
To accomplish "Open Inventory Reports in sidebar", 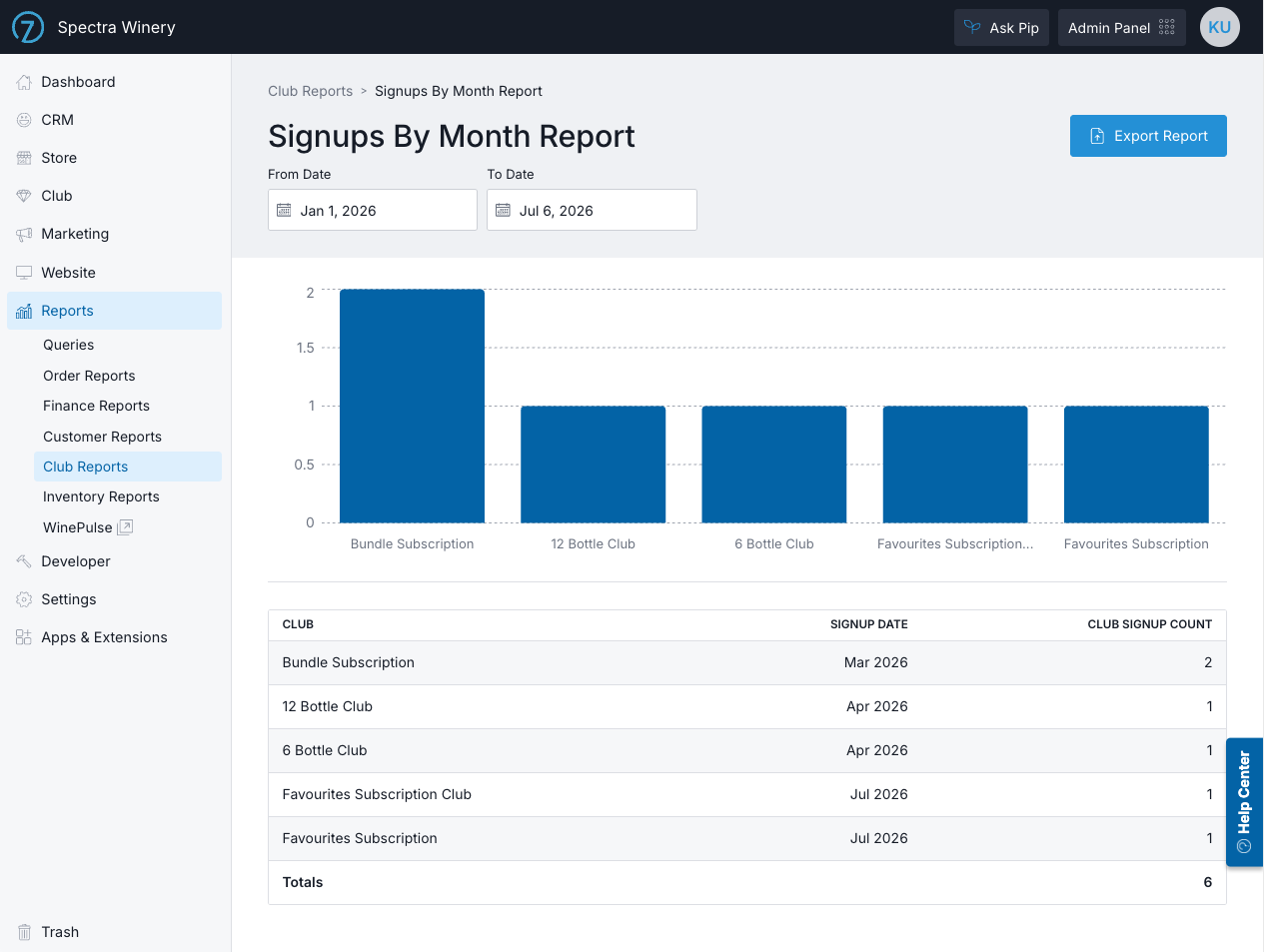I will [x=127, y=496].
